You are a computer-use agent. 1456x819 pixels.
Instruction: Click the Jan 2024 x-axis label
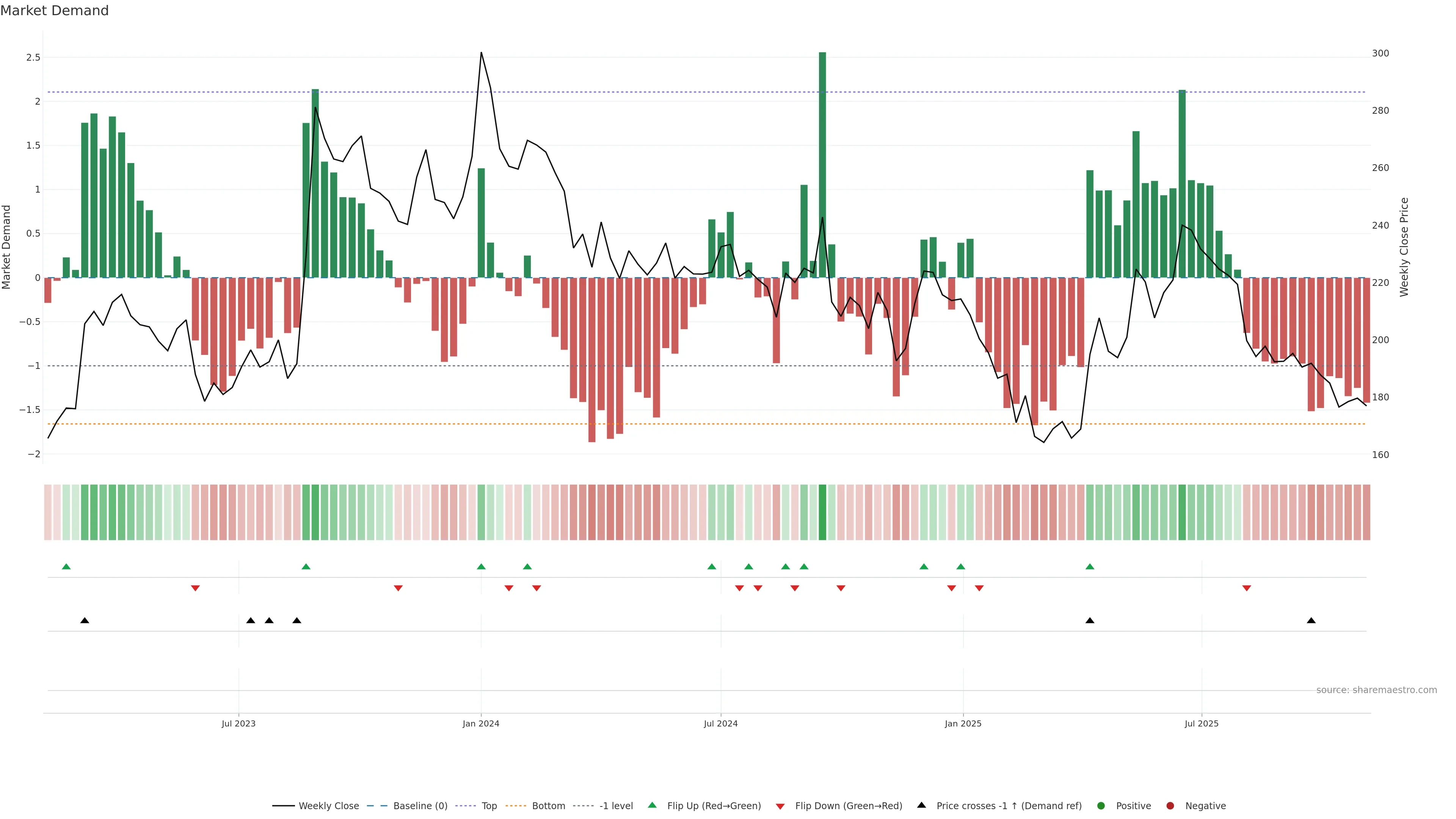pos(480,723)
